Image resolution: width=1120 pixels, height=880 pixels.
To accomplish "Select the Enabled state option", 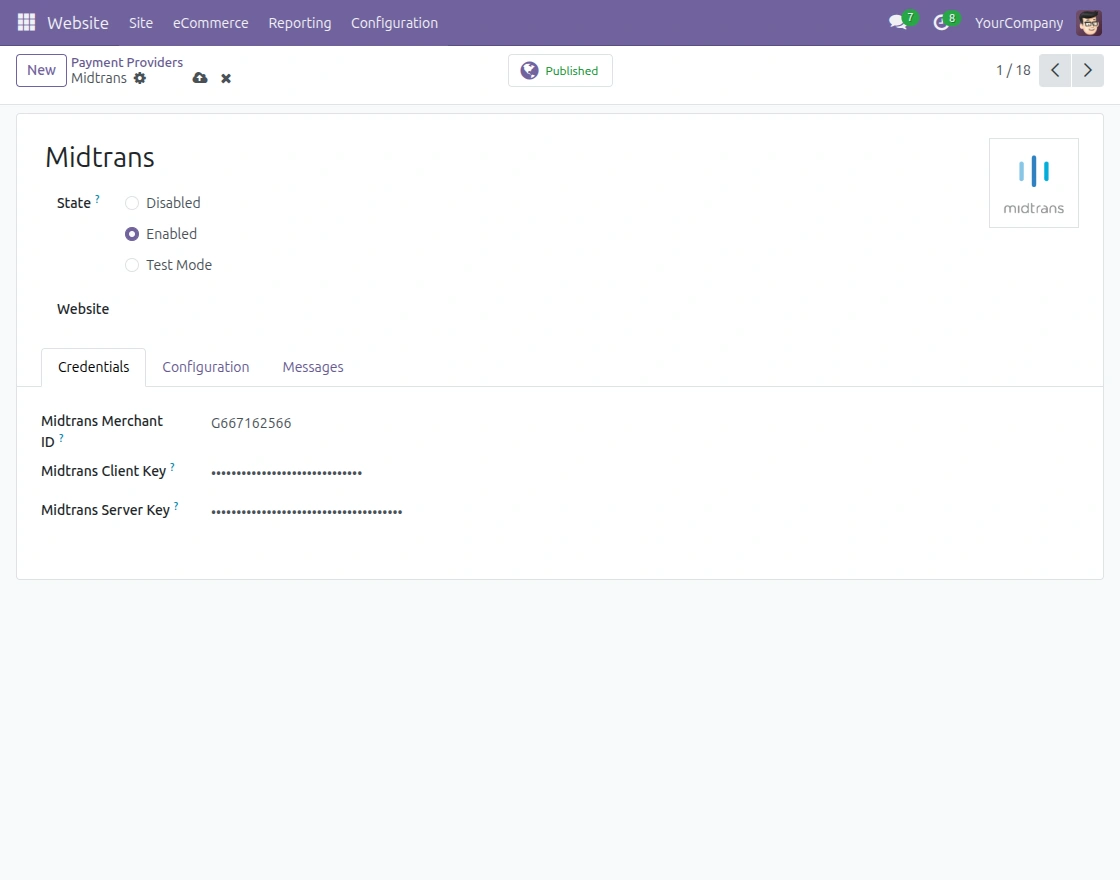I will [131, 233].
